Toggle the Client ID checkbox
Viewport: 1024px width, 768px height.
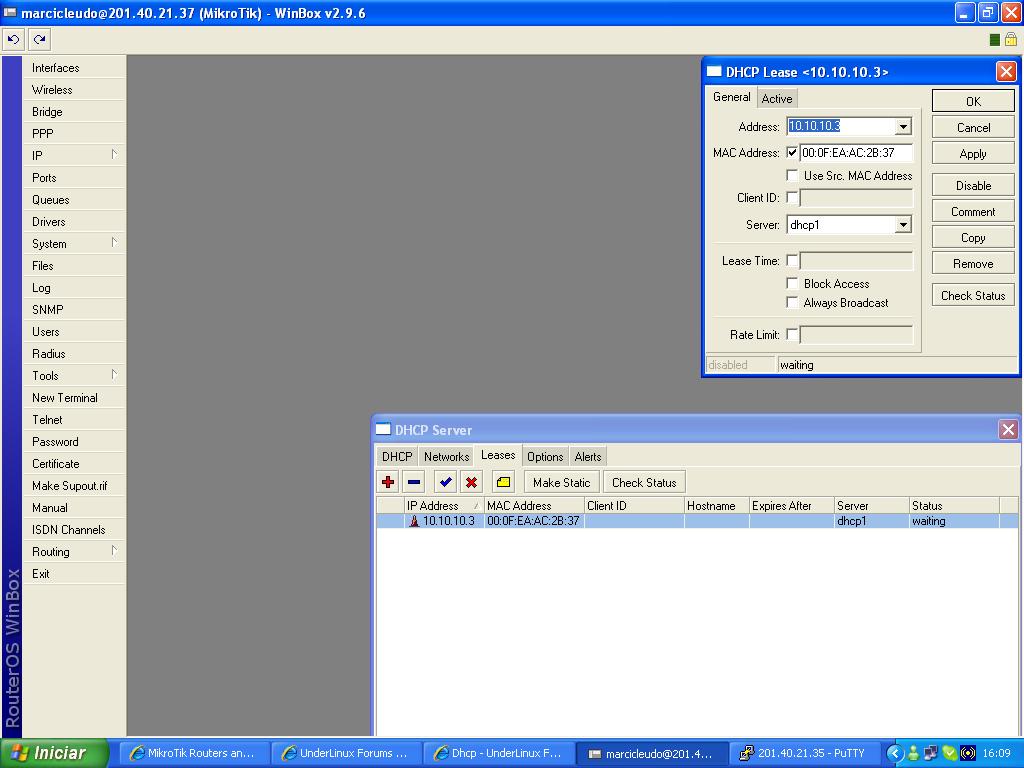coord(792,197)
